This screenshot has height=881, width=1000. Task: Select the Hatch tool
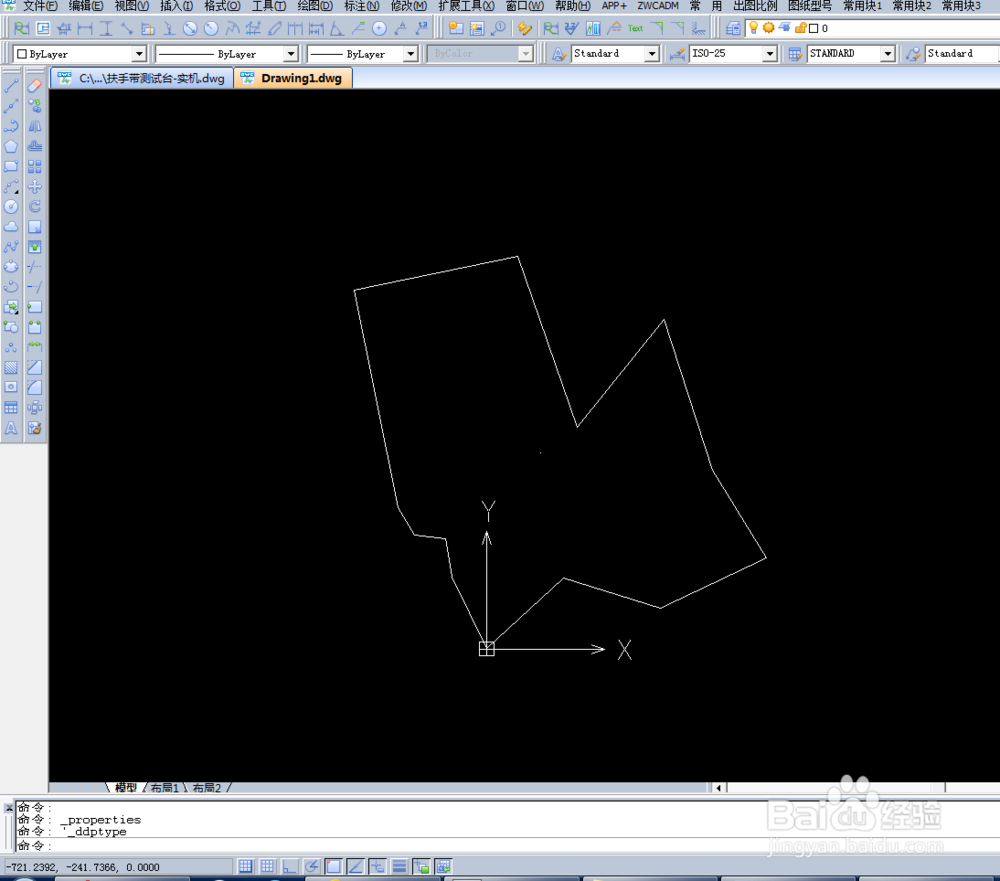point(11,367)
